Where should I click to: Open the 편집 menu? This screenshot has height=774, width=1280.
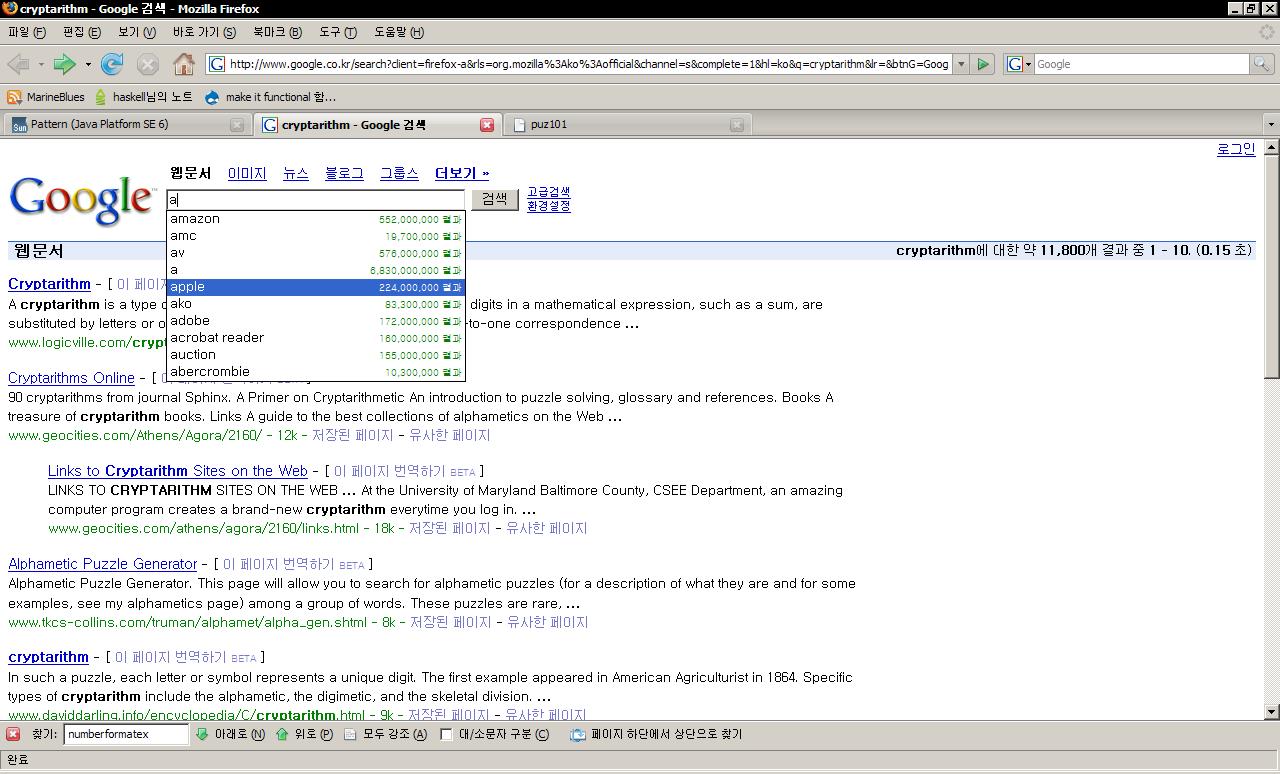[81, 32]
